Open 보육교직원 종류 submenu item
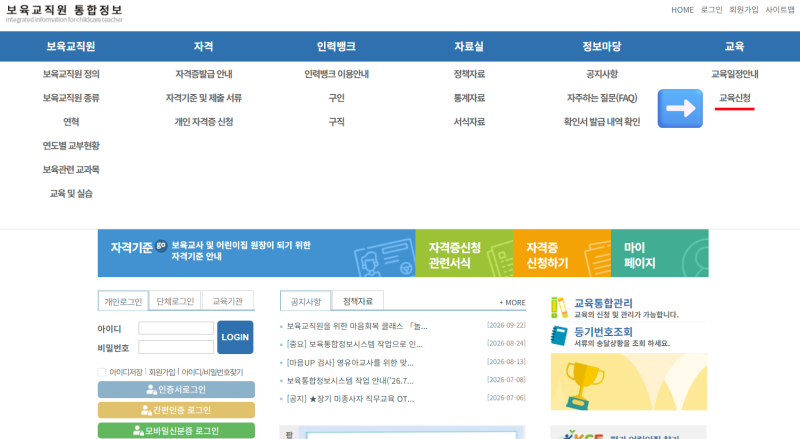Viewport: 800px width, 439px height. (x=71, y=98)
